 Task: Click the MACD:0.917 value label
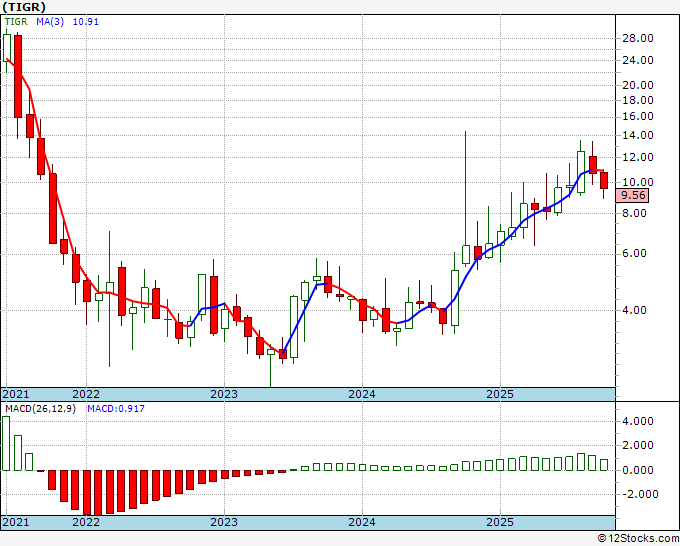pyautogui.click(x=116, y=409)
